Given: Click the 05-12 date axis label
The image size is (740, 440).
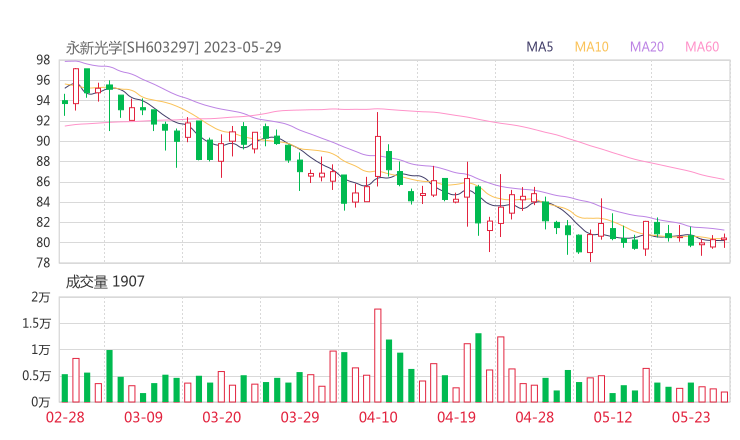Looking at the screenshot, I should (613, 417).
